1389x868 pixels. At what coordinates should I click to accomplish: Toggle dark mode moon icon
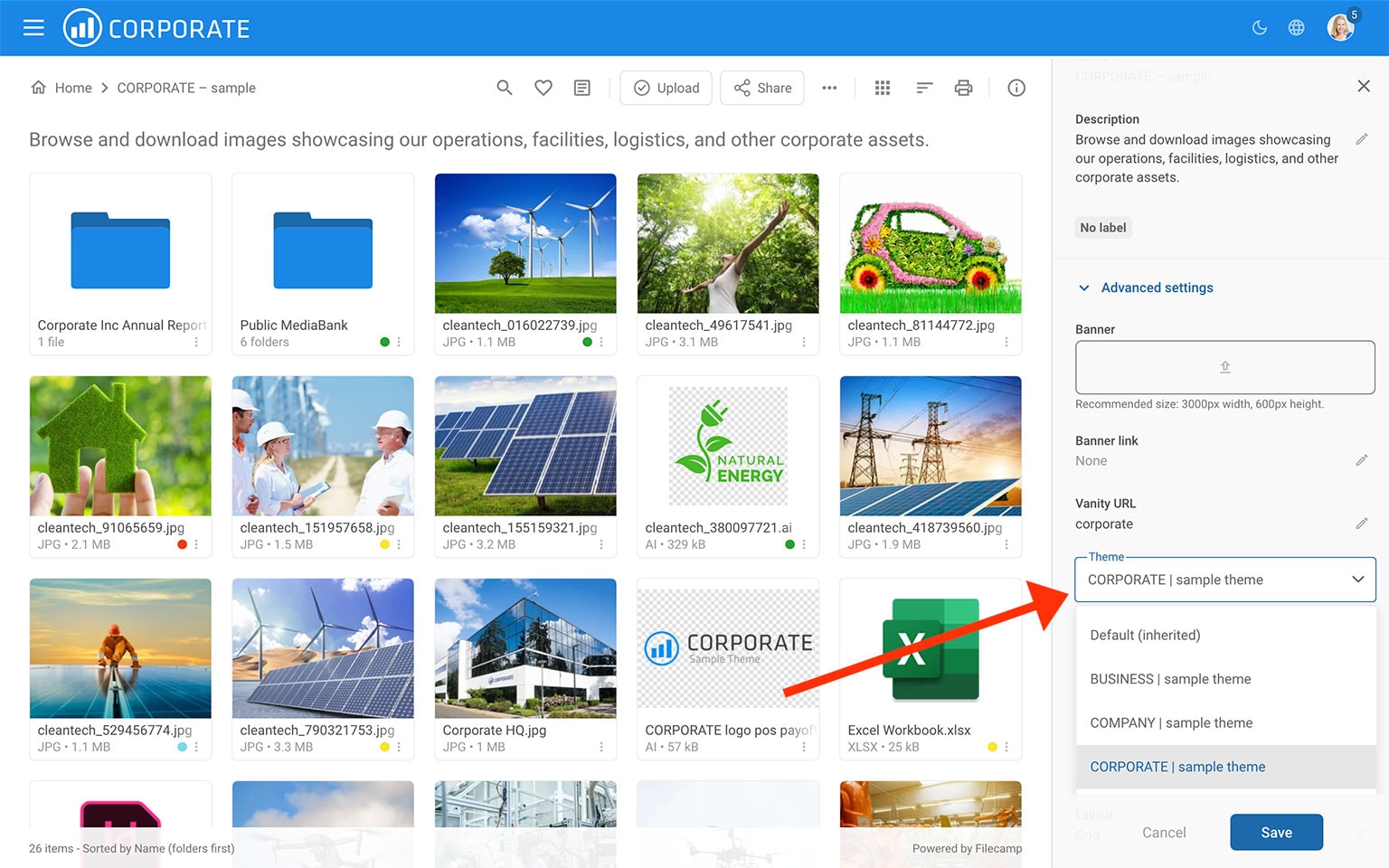pyautogui.click(x=1259, y=28)
